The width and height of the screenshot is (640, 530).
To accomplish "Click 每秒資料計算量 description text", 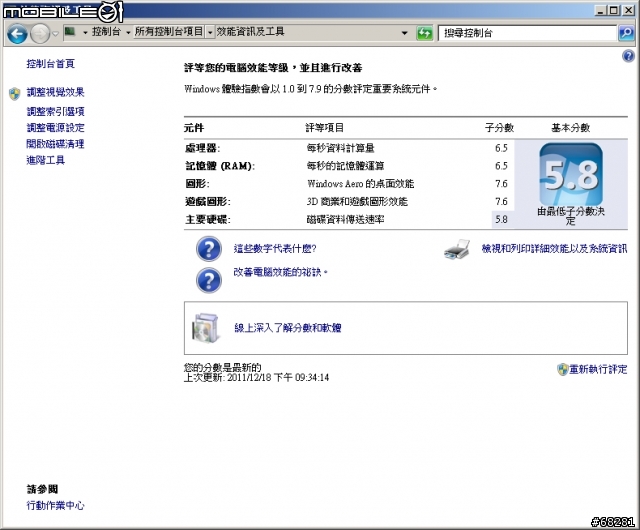I will tap(340, 148).
